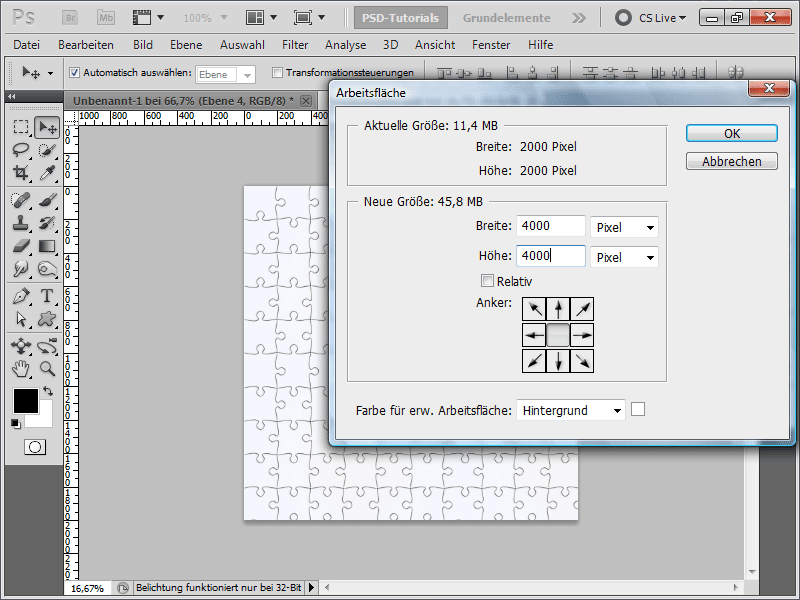The width and height of the screenshot is (800, 600).
Task: Select the Clone Stamp tool
Action: click(x=20, y=223)
